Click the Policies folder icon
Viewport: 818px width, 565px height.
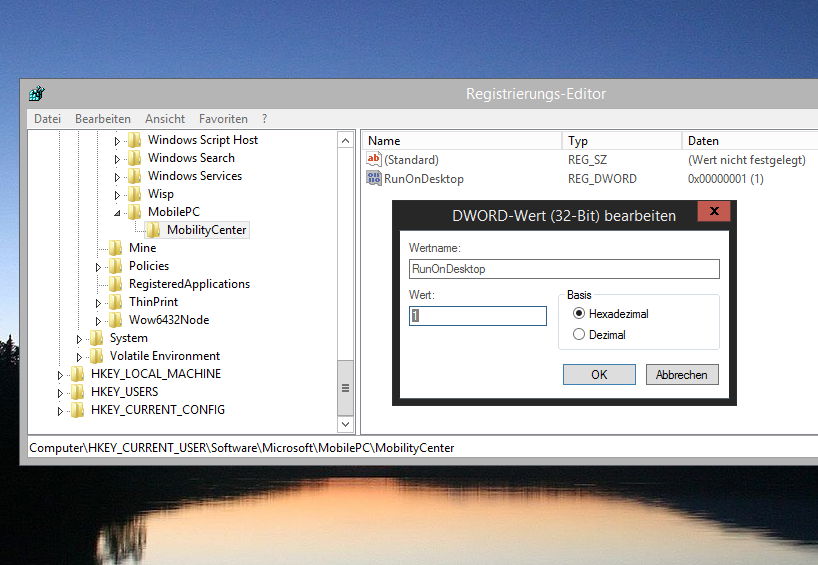click(x=115, y=266)
